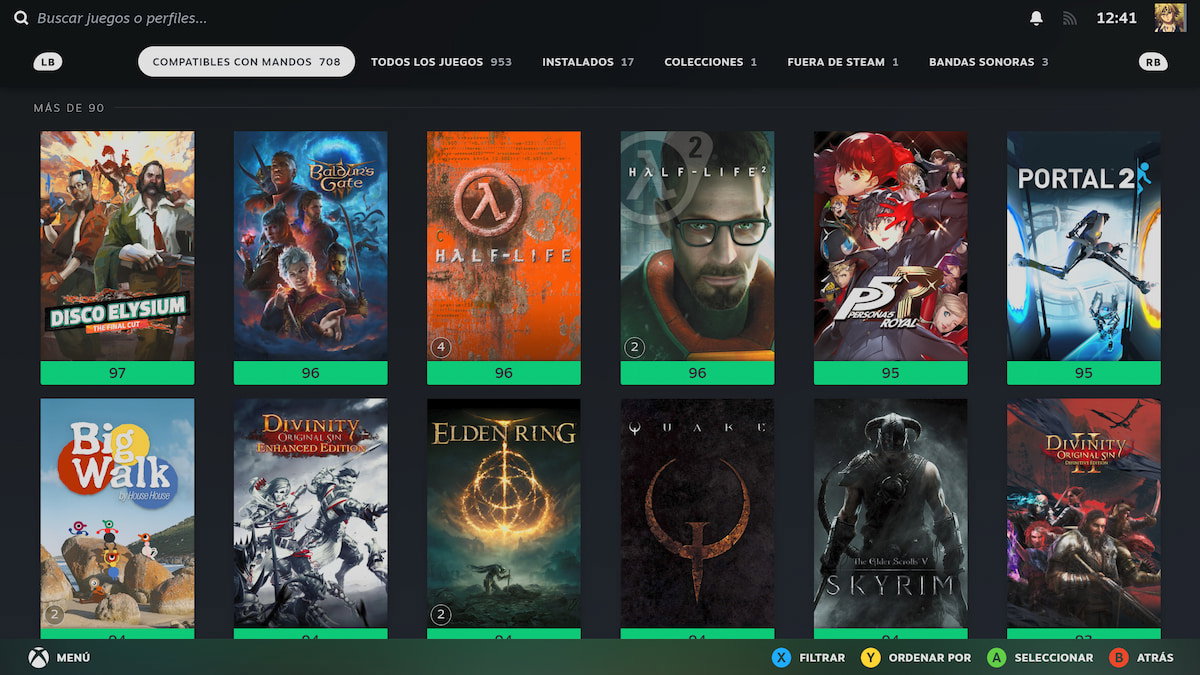Click score bar 96 under Baldur's Gate
1200x675 pixels.
click(310, 373)
